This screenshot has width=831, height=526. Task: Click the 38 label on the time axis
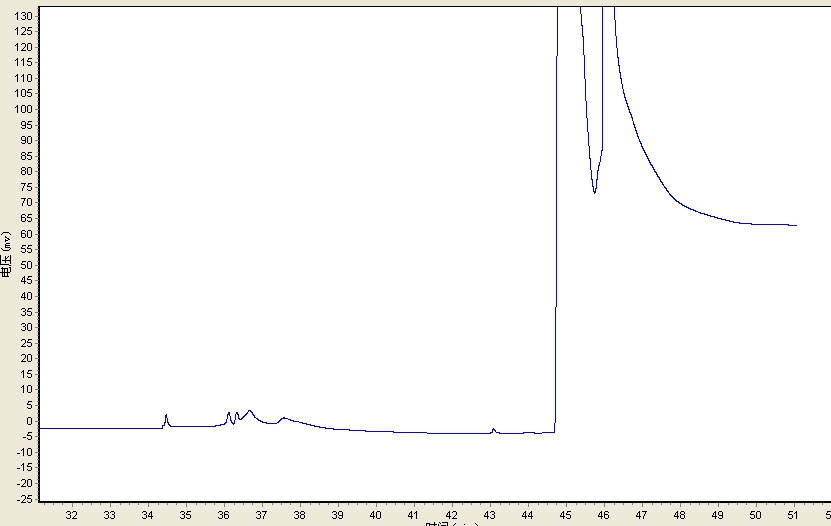[299, 515]
